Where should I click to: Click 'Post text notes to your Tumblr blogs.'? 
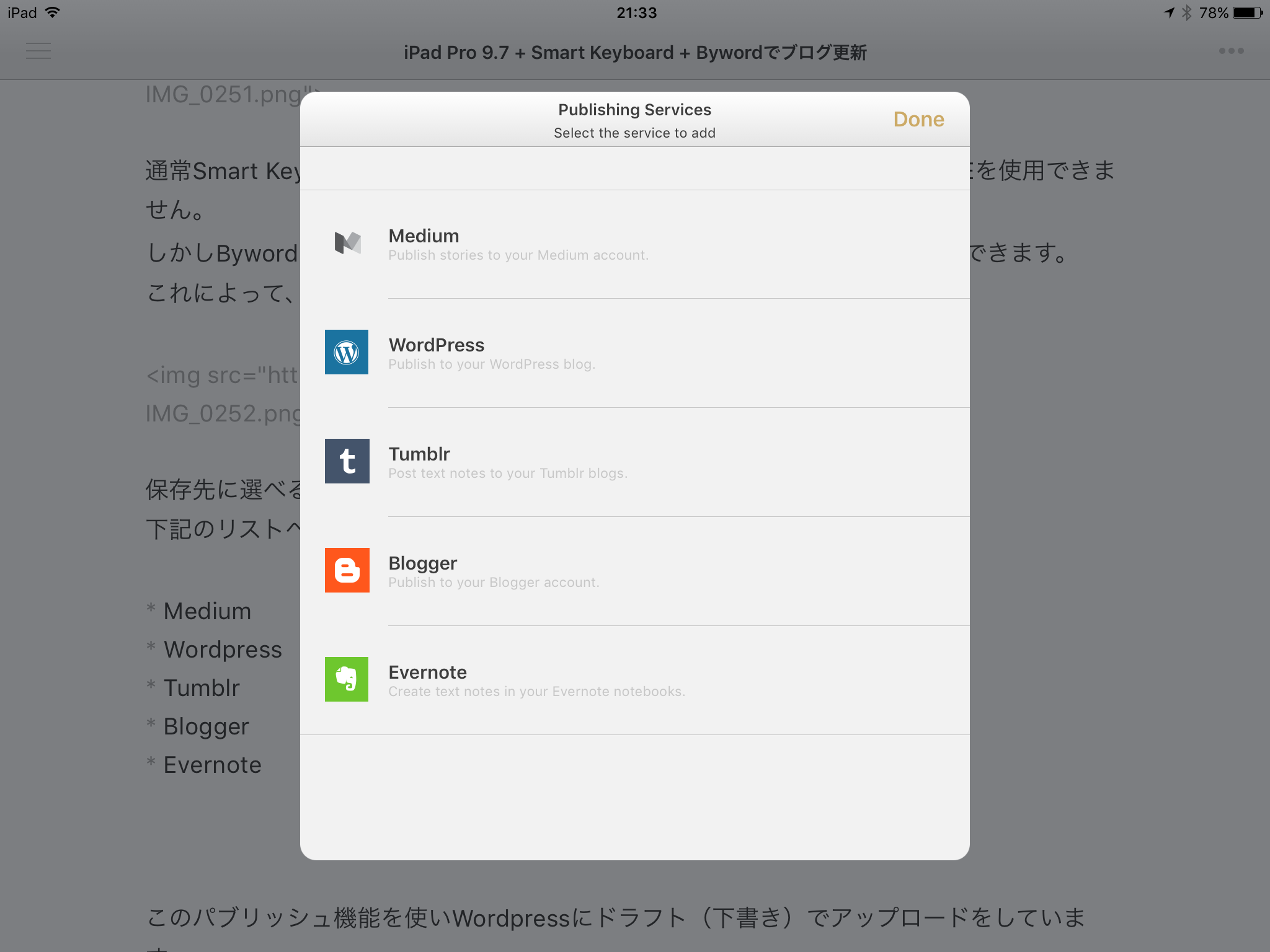coord(508,474)
